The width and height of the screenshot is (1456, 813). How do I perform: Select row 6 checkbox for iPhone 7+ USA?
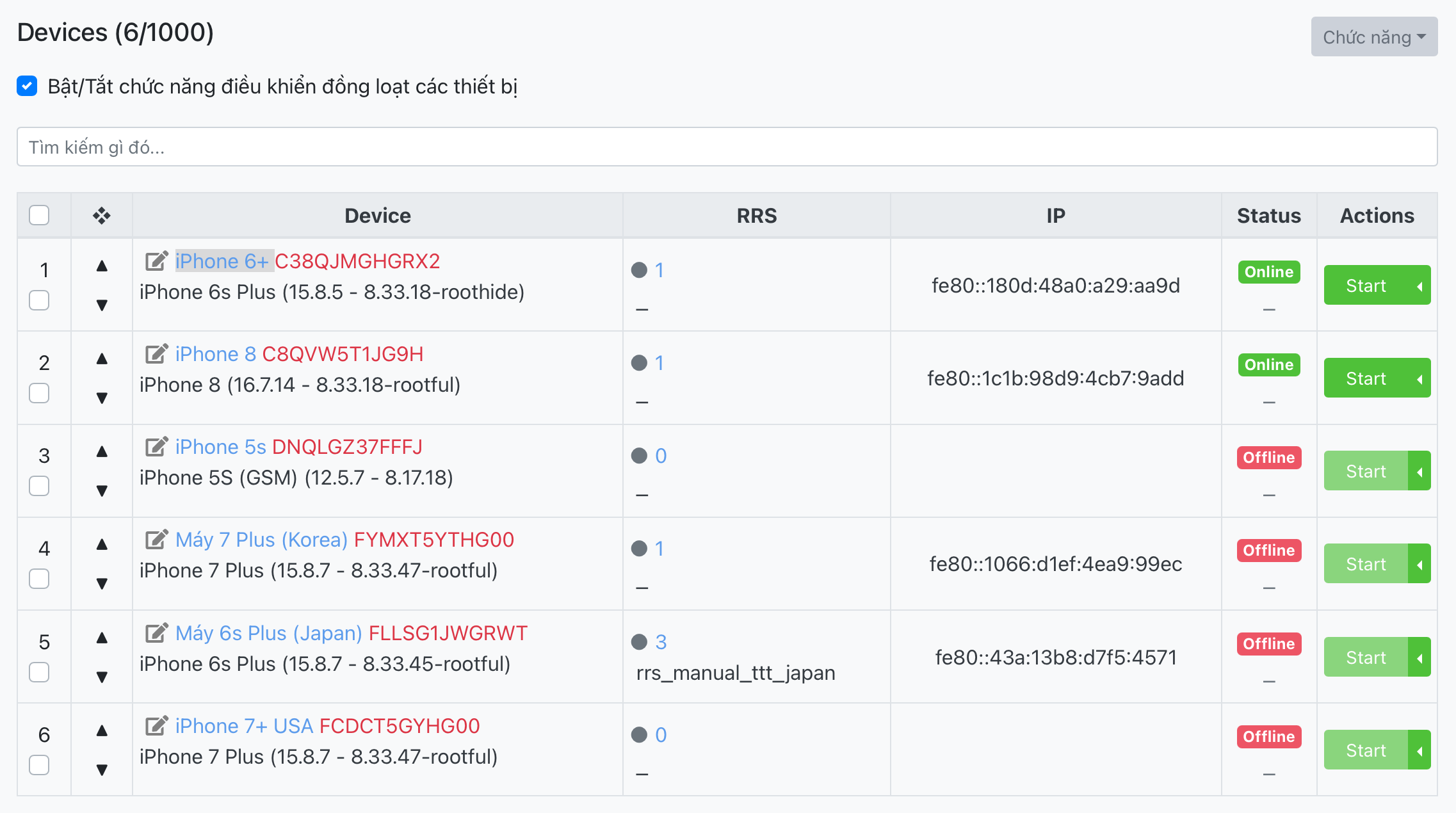tap(39, 765)
